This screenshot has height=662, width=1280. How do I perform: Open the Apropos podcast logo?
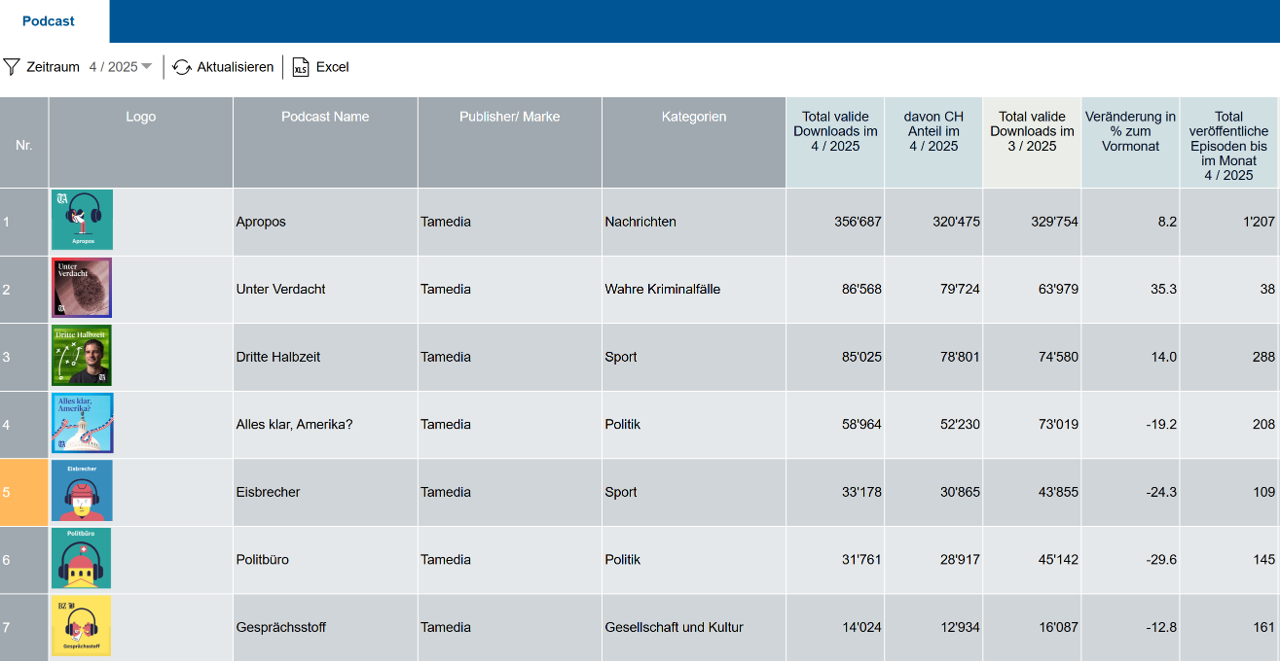[82, 220]
